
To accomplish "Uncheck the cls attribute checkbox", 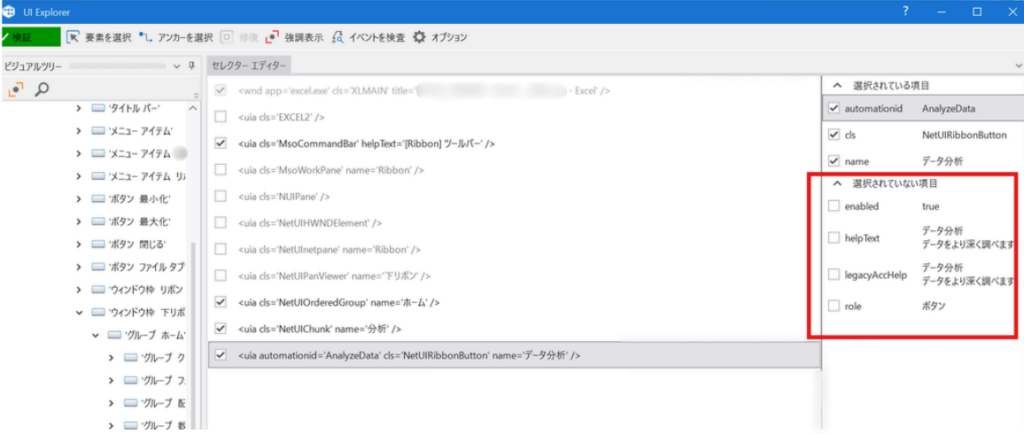I will coord(833,134).
